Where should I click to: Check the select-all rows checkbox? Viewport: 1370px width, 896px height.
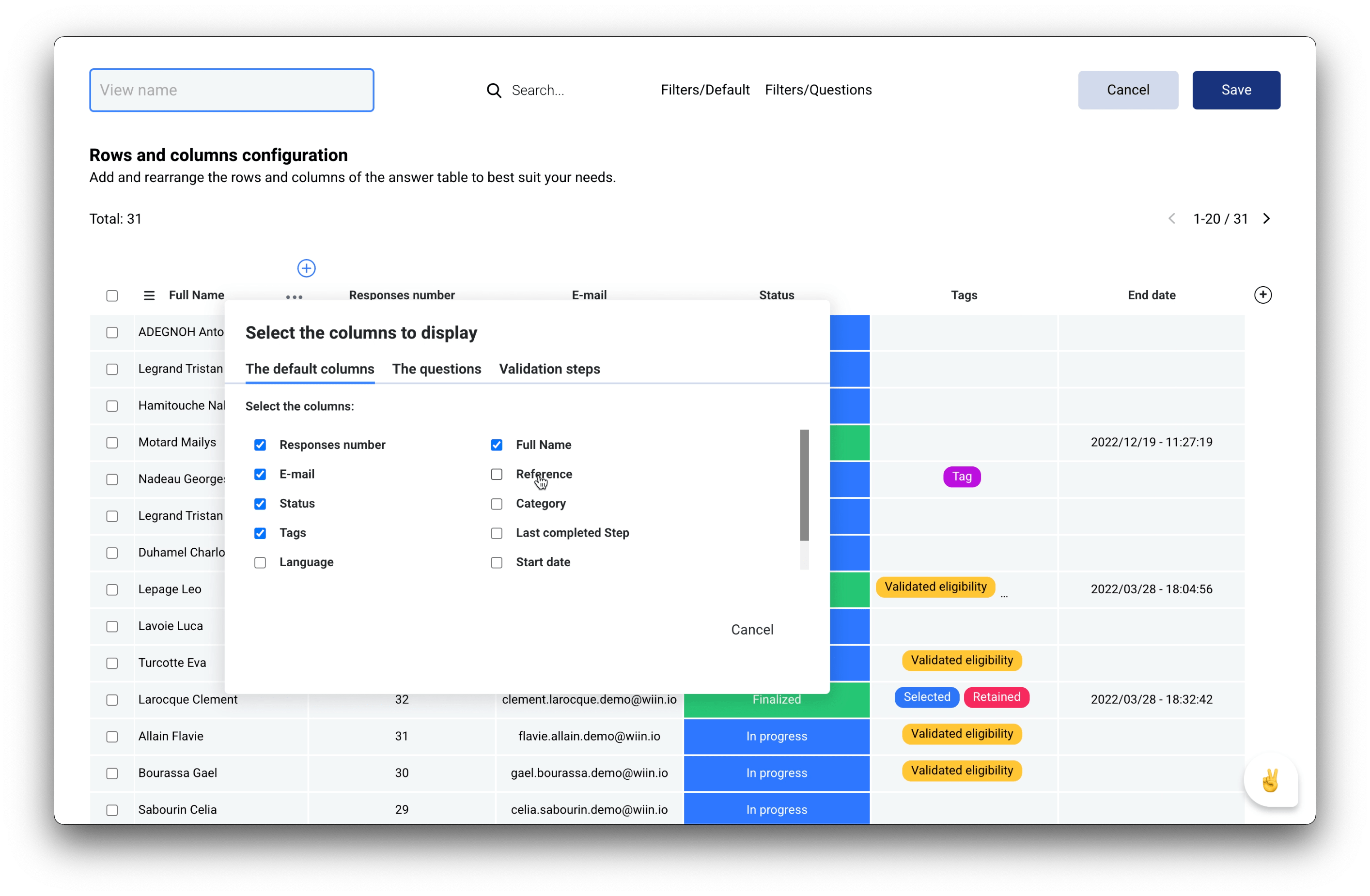click(x=112, y=295)
